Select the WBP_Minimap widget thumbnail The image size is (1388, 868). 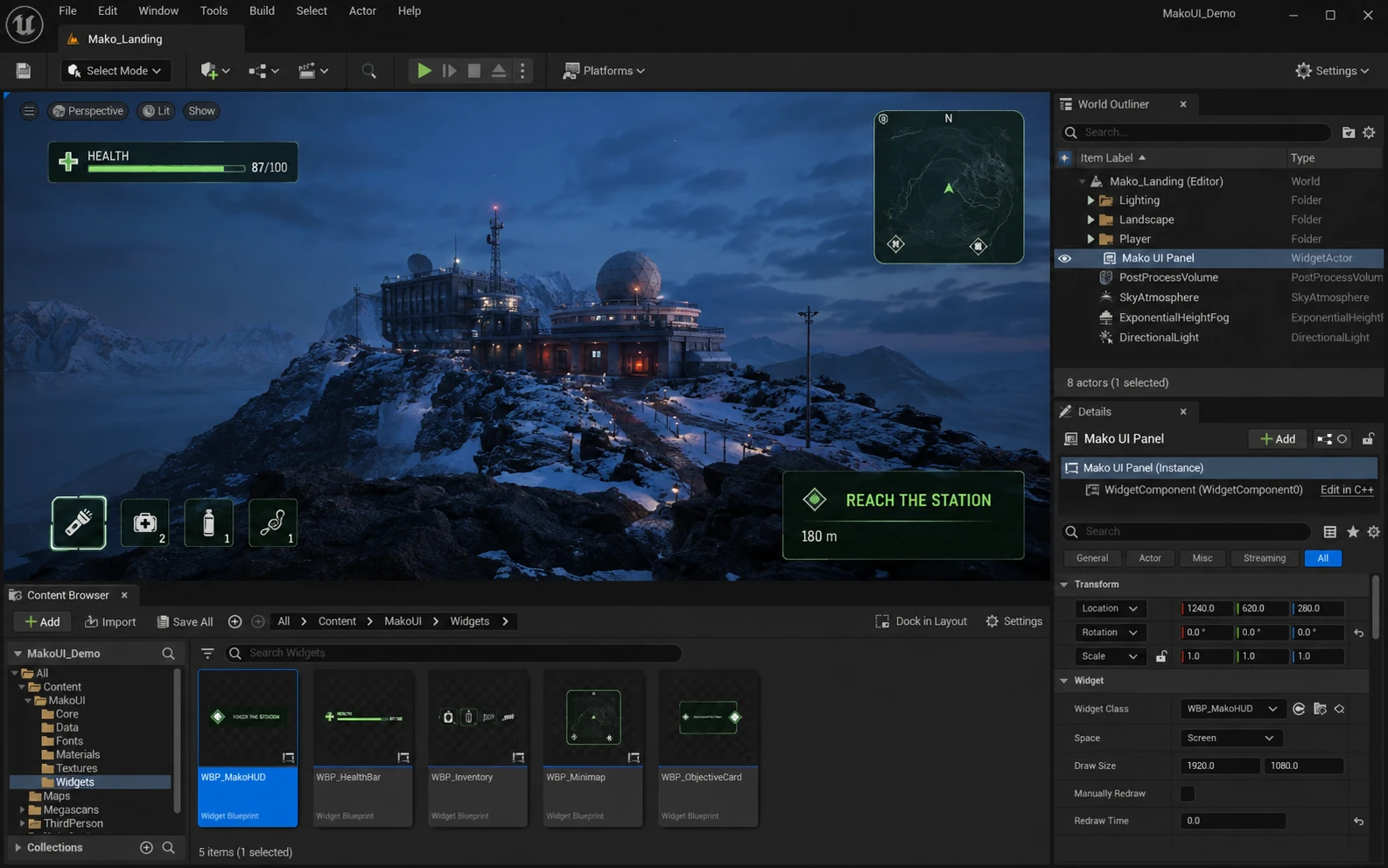click(x=593, y=717)
